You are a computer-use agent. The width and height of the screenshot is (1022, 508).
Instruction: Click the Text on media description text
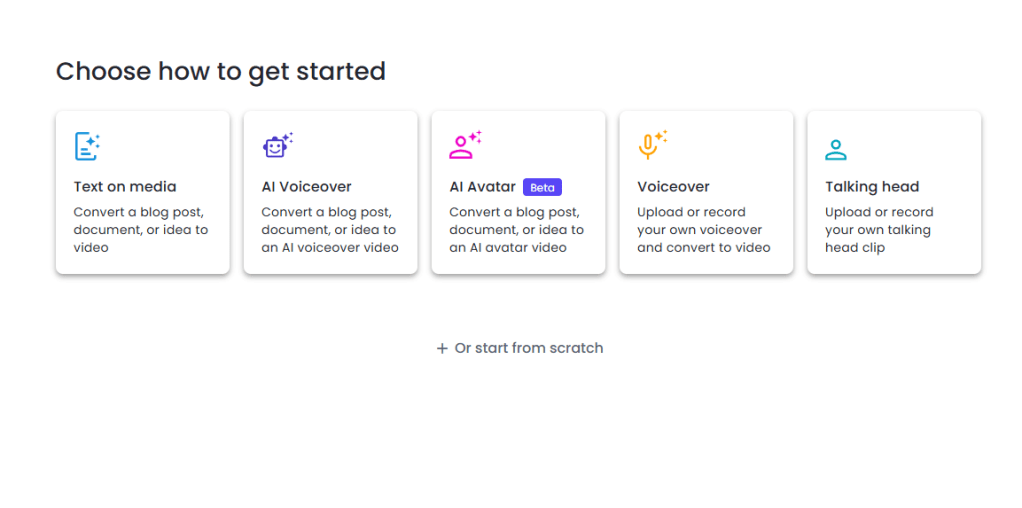(x=141, y=230)
